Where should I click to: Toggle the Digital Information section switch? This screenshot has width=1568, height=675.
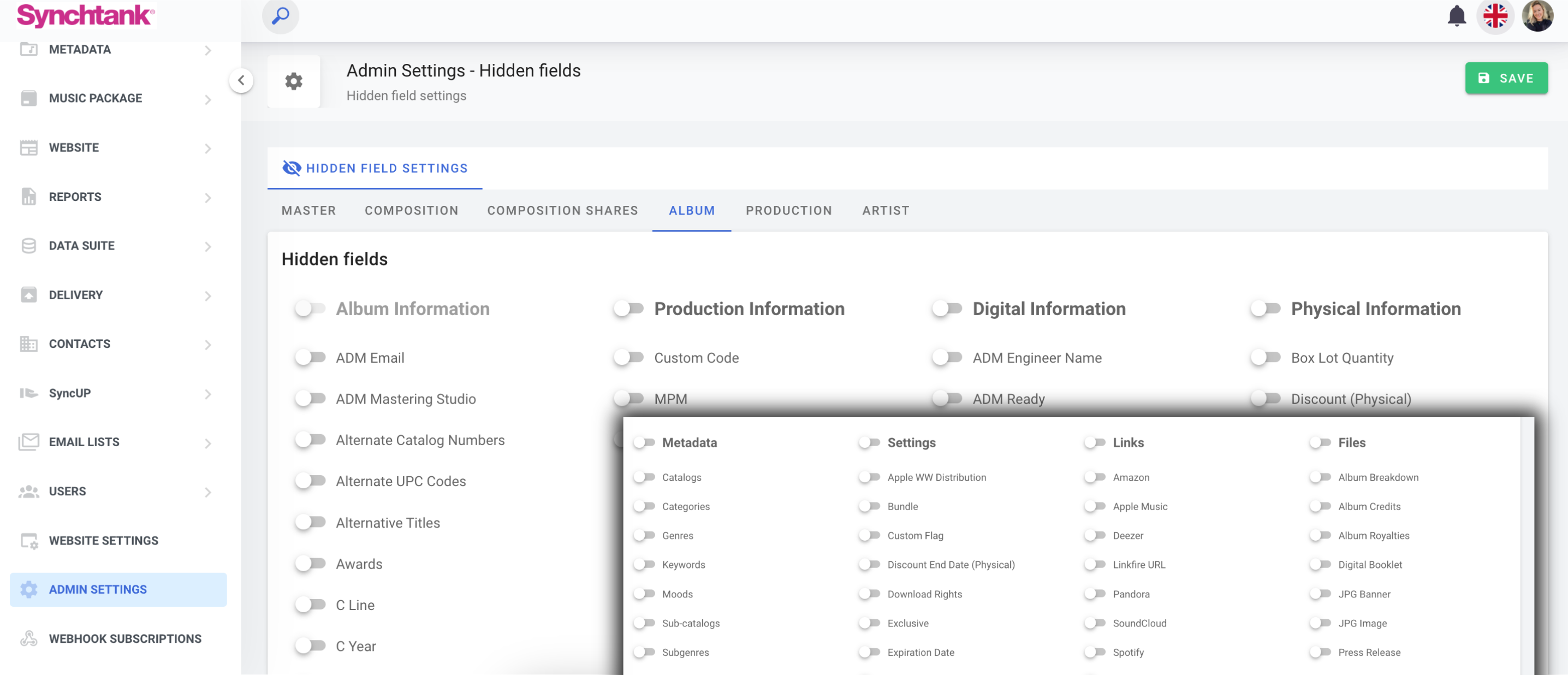click(x=947, y=309)
